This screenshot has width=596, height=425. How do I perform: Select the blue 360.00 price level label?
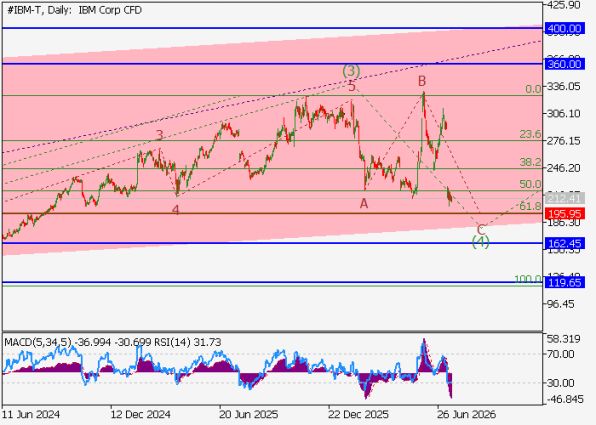tap(564, 64)
